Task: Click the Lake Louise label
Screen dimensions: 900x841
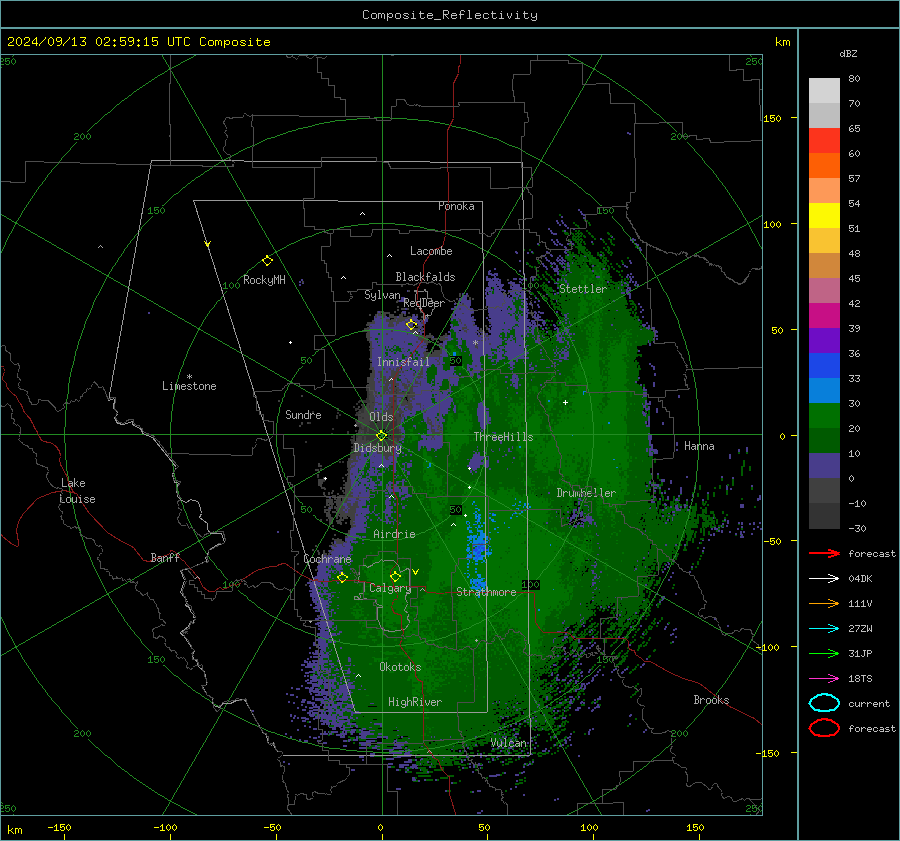Action: [78, 491]
